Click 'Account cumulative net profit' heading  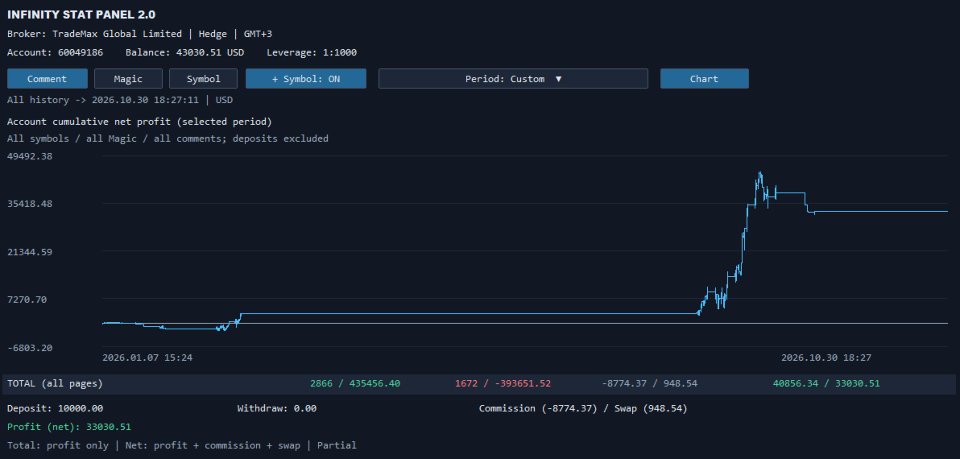(140, 122)
